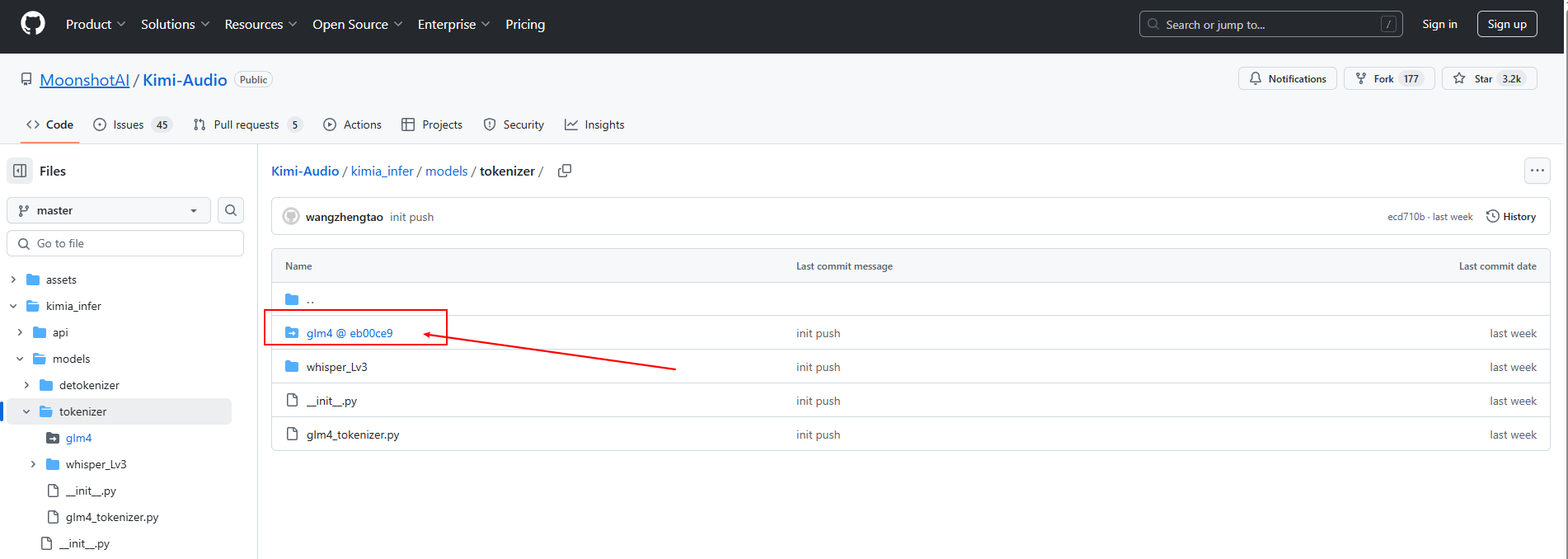Open the init push commit message at top

pos(411,217)
